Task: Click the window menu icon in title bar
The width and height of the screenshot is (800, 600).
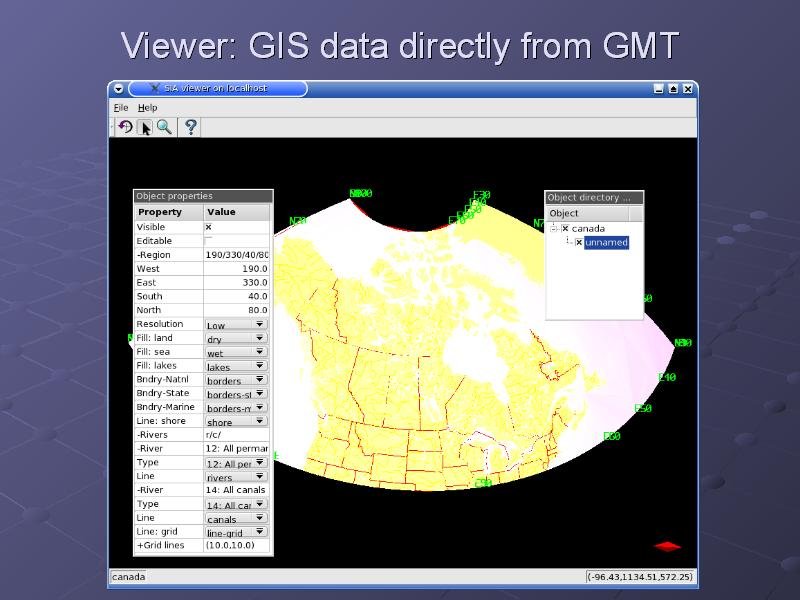Action: [x=118, y=89]
